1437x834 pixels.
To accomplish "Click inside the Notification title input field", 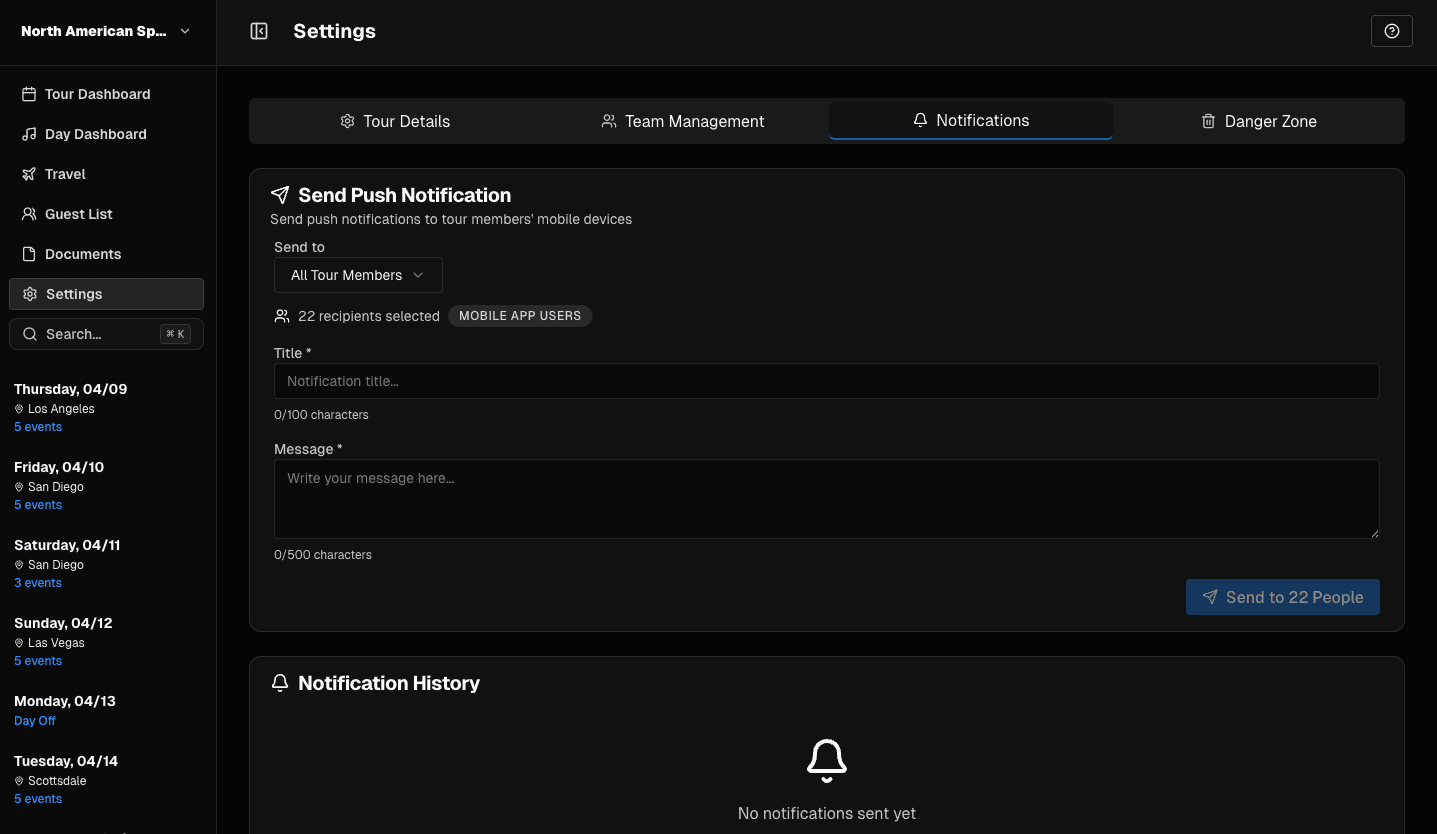I will pyautogui.click(x=826, y=381).
